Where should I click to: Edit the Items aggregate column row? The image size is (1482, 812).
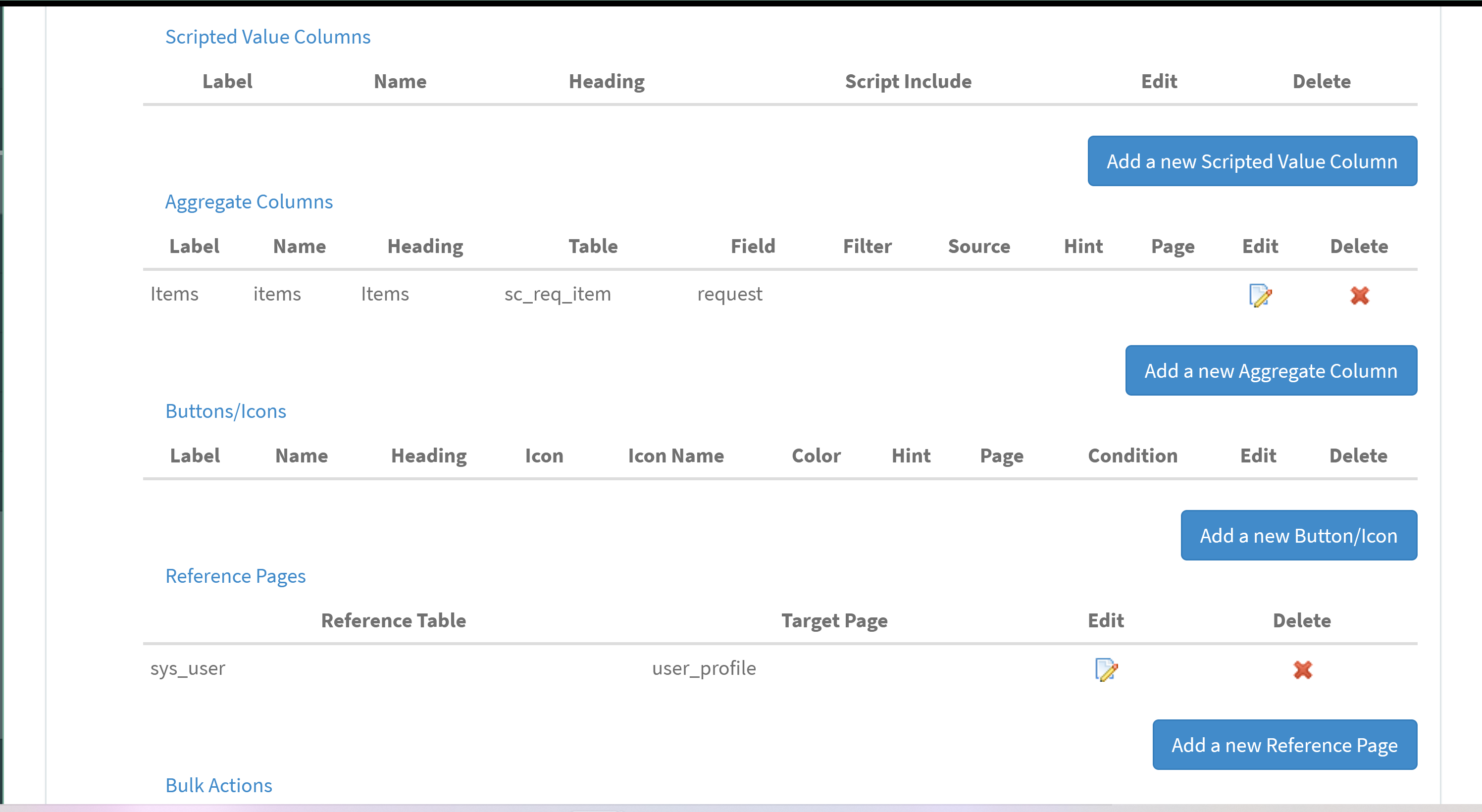pyautogui.click(x=1261, y=296)
